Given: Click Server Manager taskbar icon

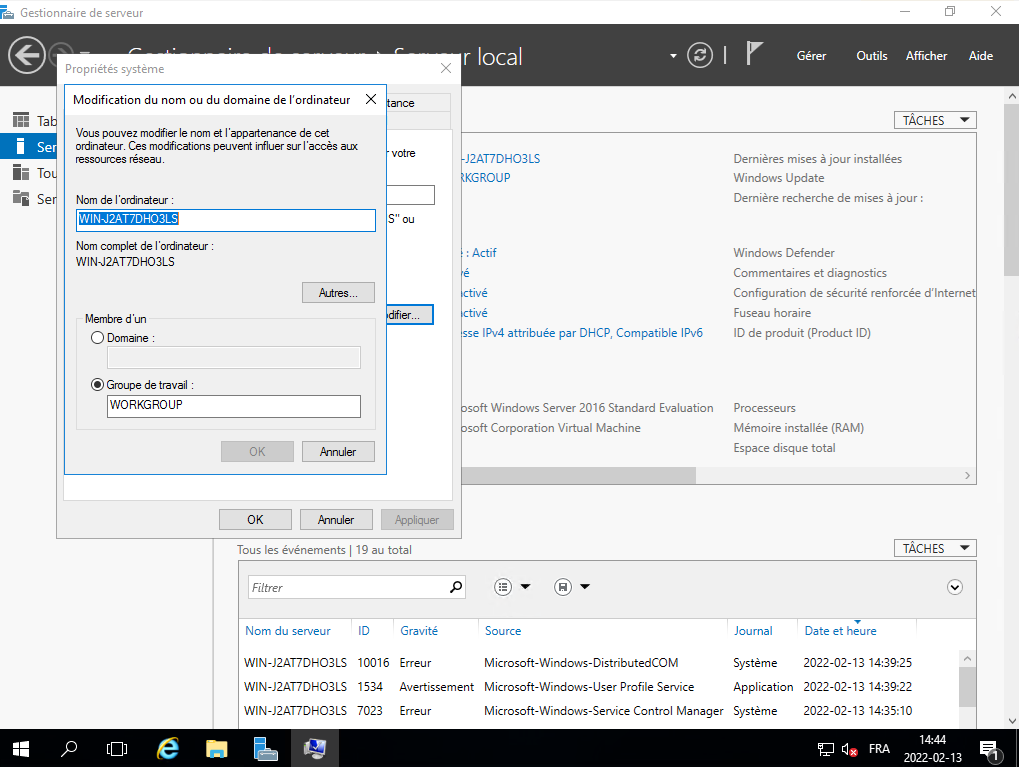Looking at the screenshot, I should click(265, 748).
